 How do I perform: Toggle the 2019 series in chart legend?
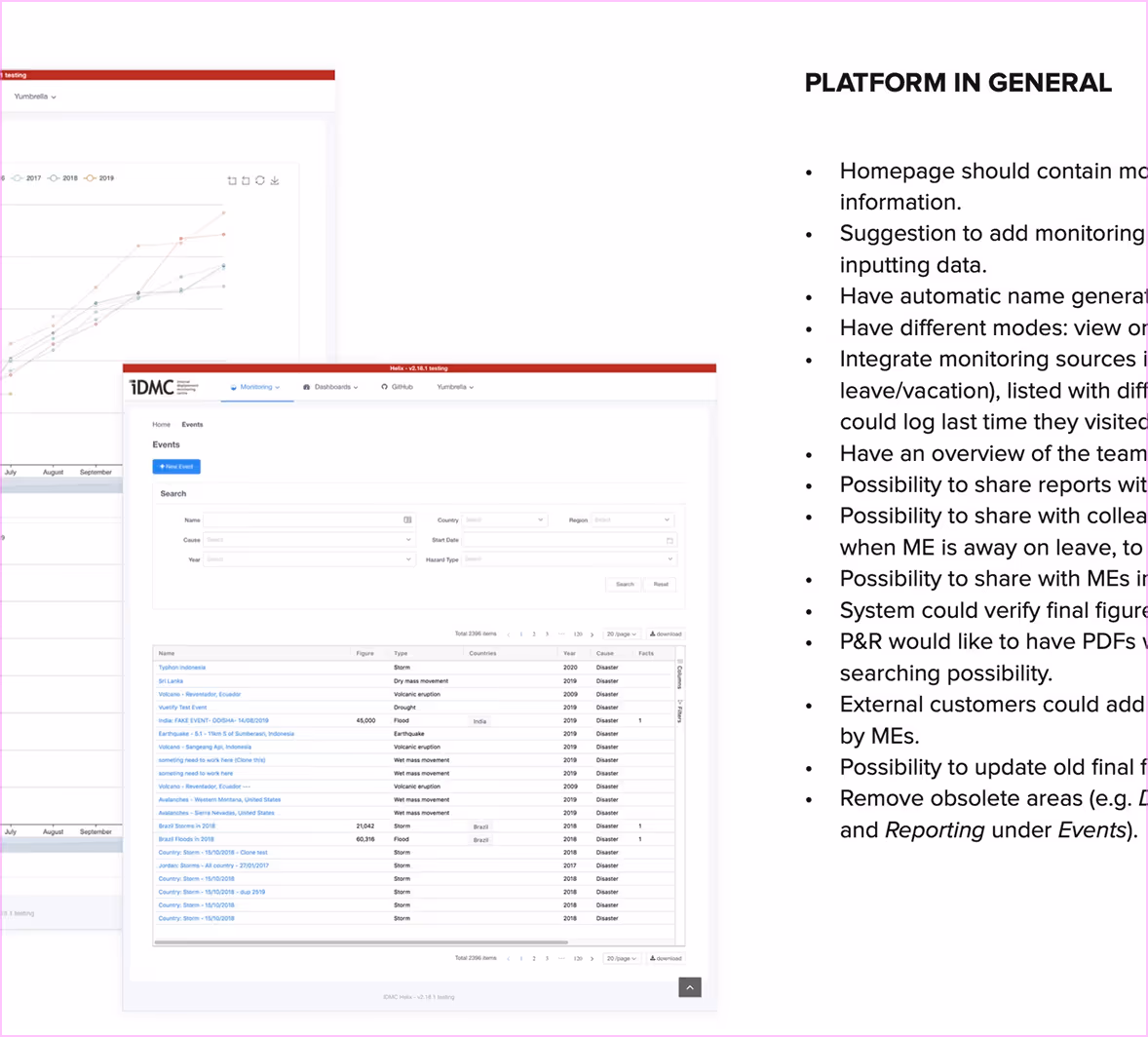click(x=98, y=178)
